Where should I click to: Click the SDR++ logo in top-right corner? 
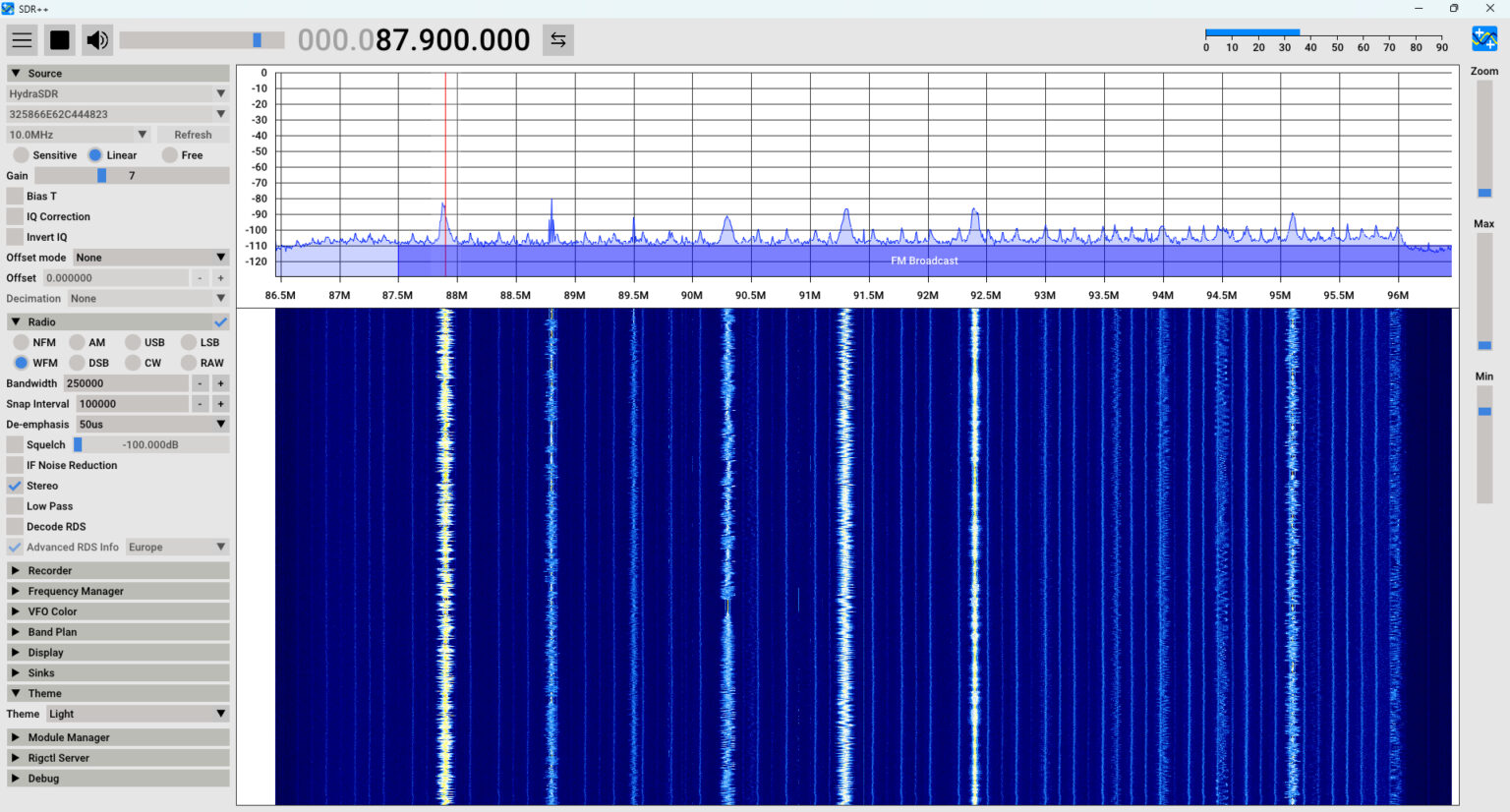[x=1484, y=37]
